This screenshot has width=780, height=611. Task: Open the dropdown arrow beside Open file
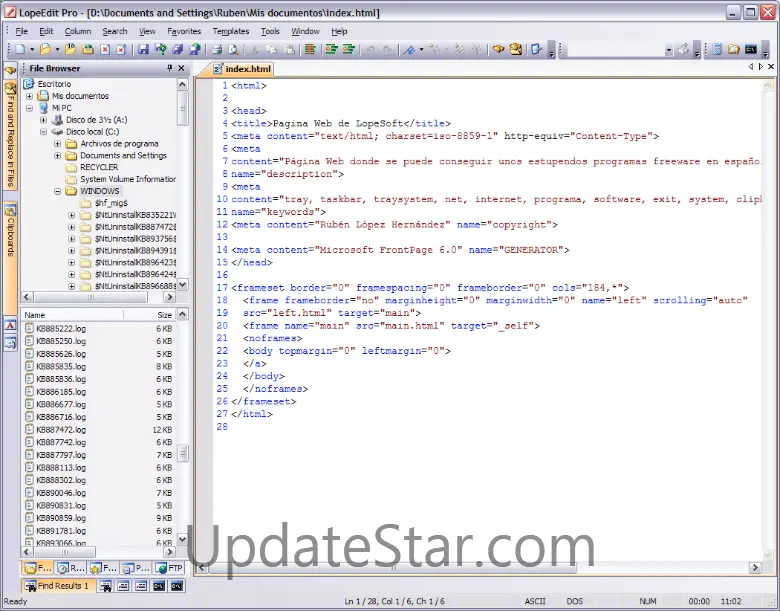click(57, 49)
